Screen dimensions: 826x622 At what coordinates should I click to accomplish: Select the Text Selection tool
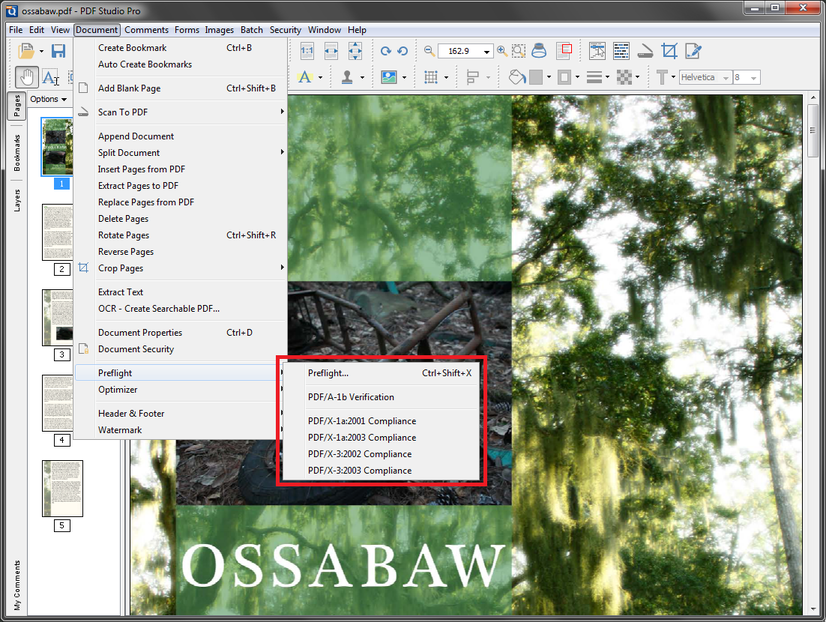51,78
